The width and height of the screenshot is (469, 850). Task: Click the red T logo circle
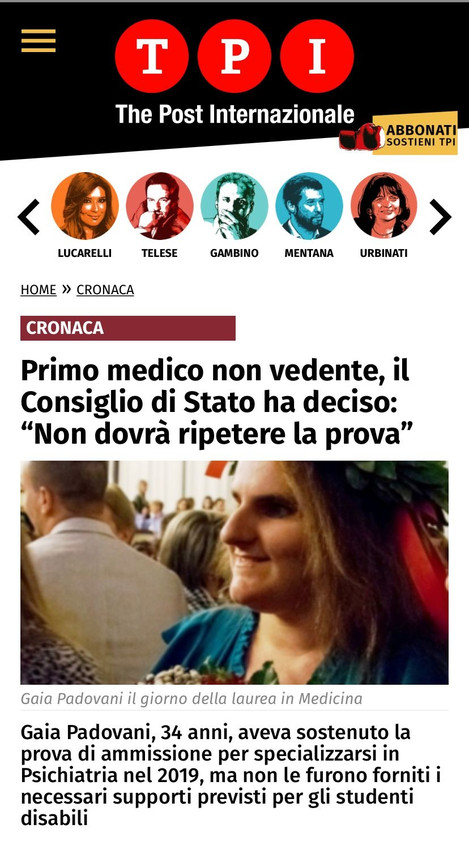152,56
